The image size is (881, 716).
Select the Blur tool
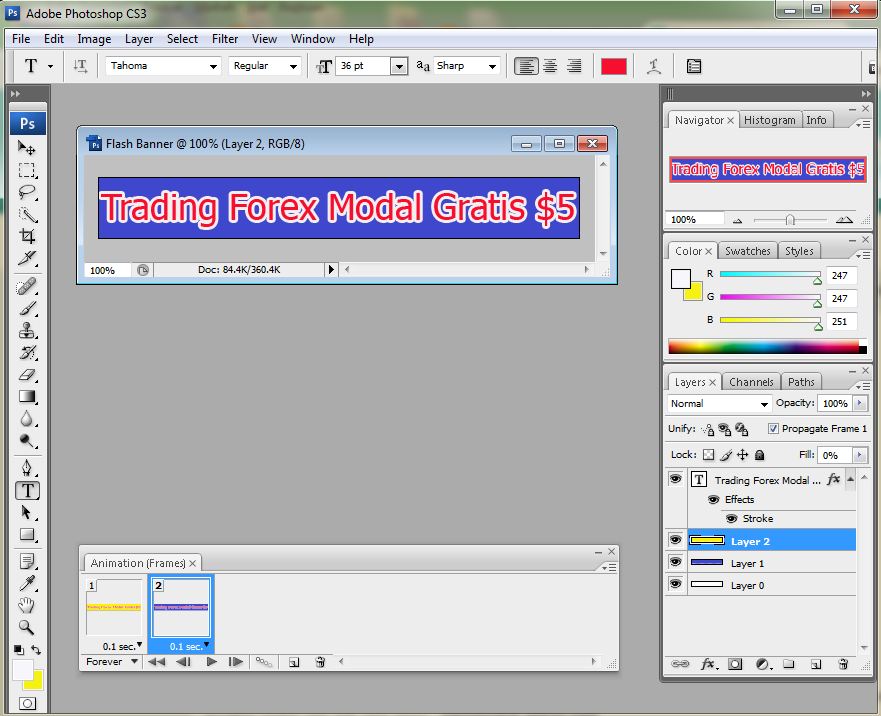point(26,419)
